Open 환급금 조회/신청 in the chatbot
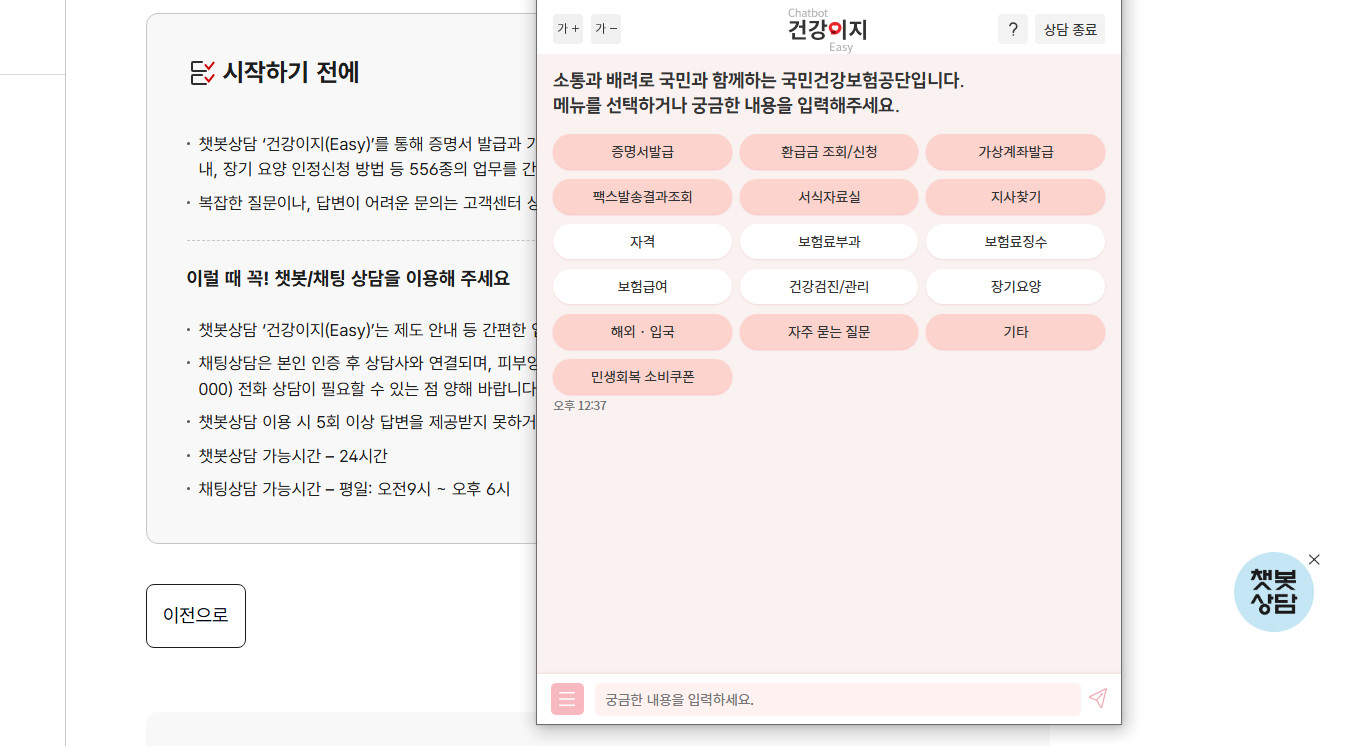1350x746 pixels. tap(828, 152)
